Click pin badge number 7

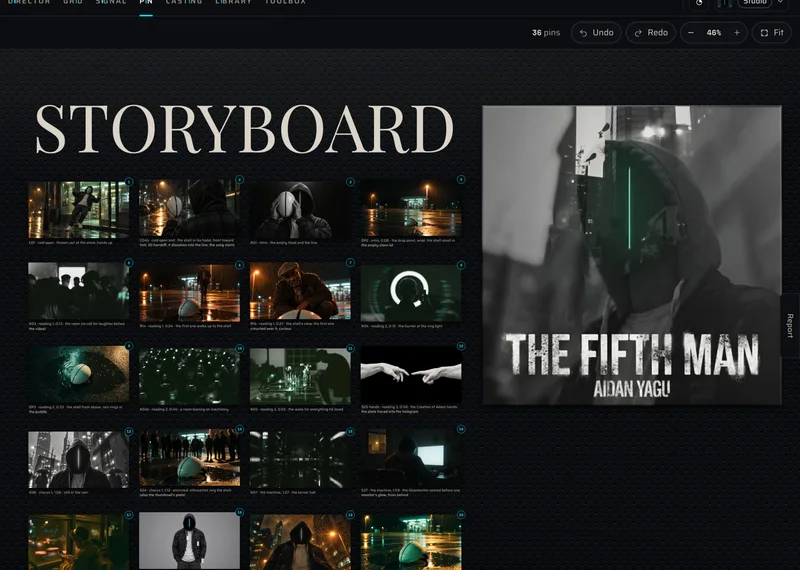point(350,262)
